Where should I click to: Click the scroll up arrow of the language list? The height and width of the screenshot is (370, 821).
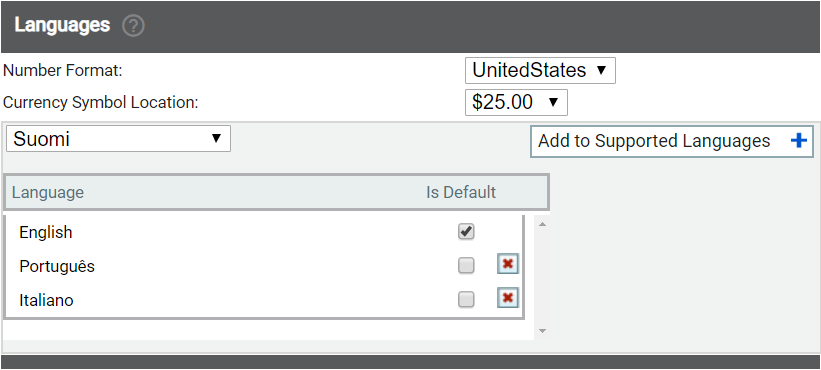(542, 225)
